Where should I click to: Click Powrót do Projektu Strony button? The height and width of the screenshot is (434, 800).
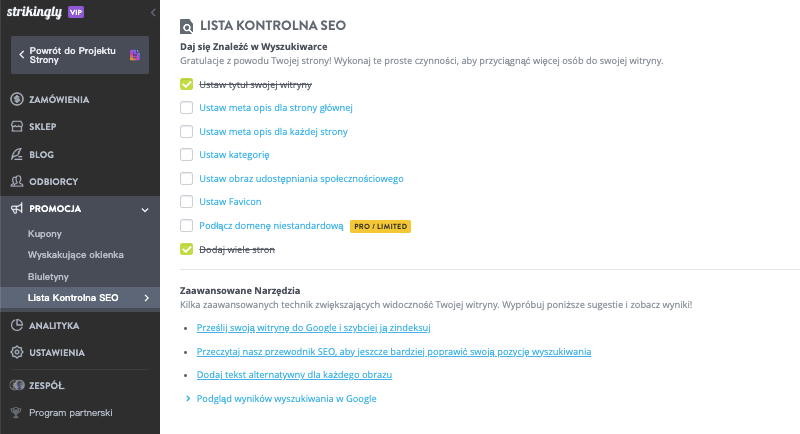pyautogui.click(x=80, y=55)
